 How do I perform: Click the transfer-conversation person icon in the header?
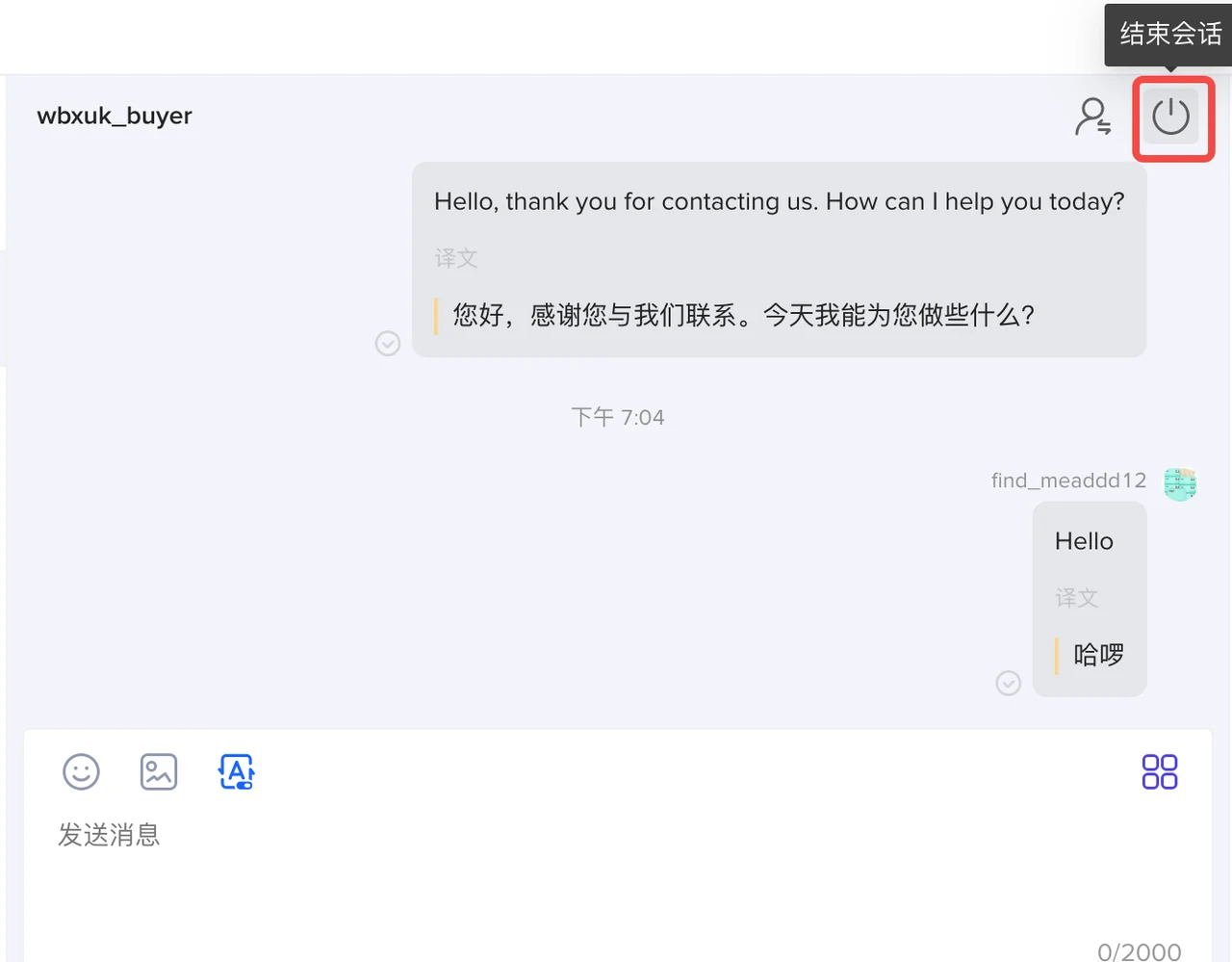[x=1093, y=115]
